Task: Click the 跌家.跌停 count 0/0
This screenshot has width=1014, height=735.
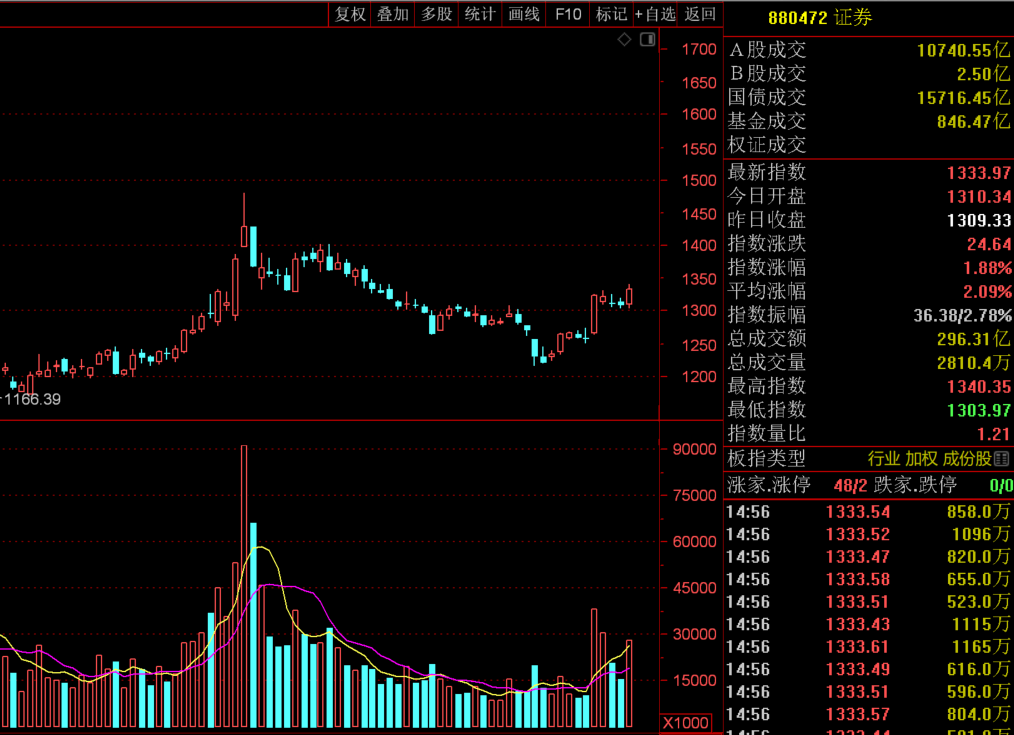Action: (1001, 485)
